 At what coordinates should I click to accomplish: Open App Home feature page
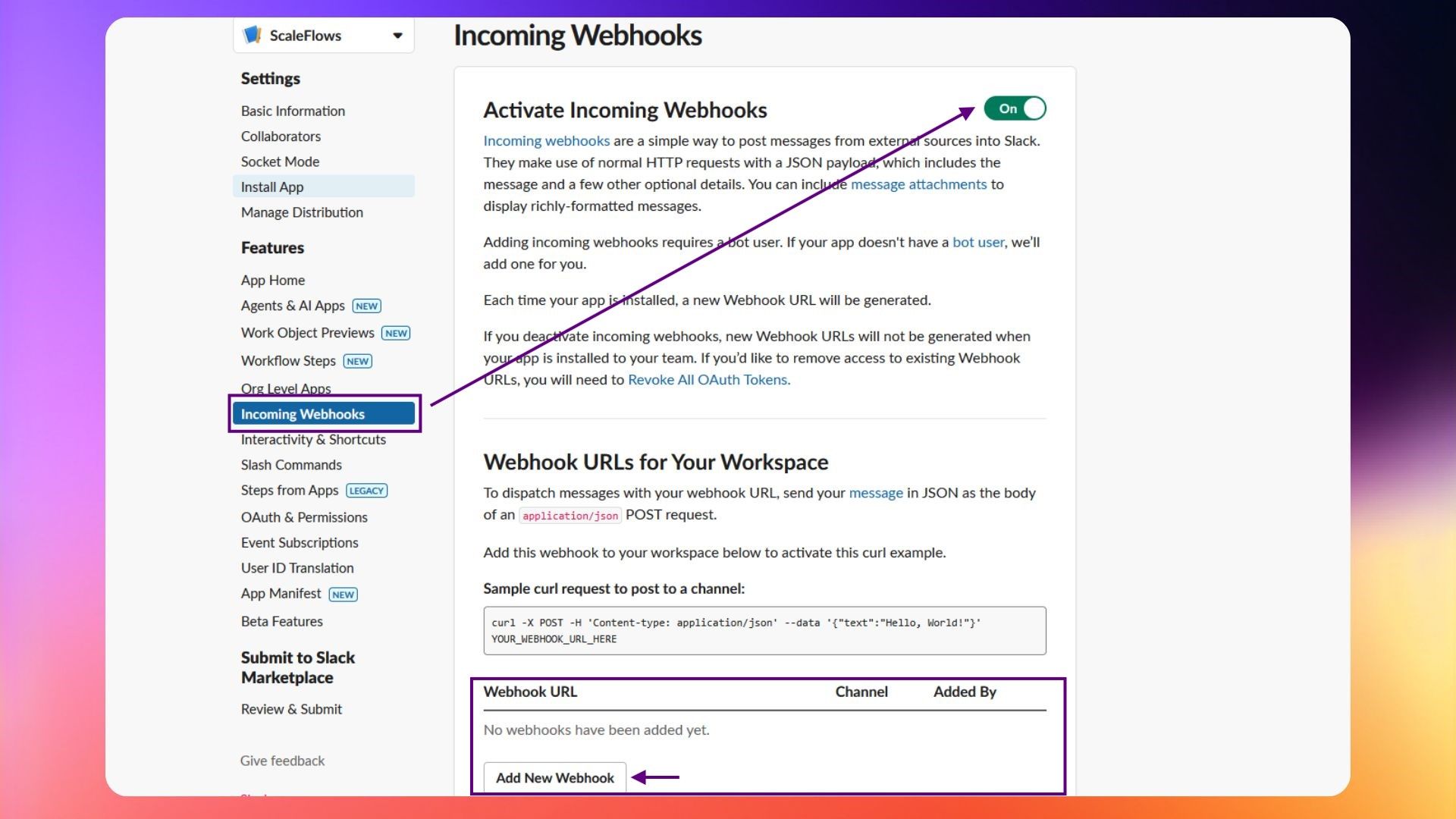coord(273,280)
